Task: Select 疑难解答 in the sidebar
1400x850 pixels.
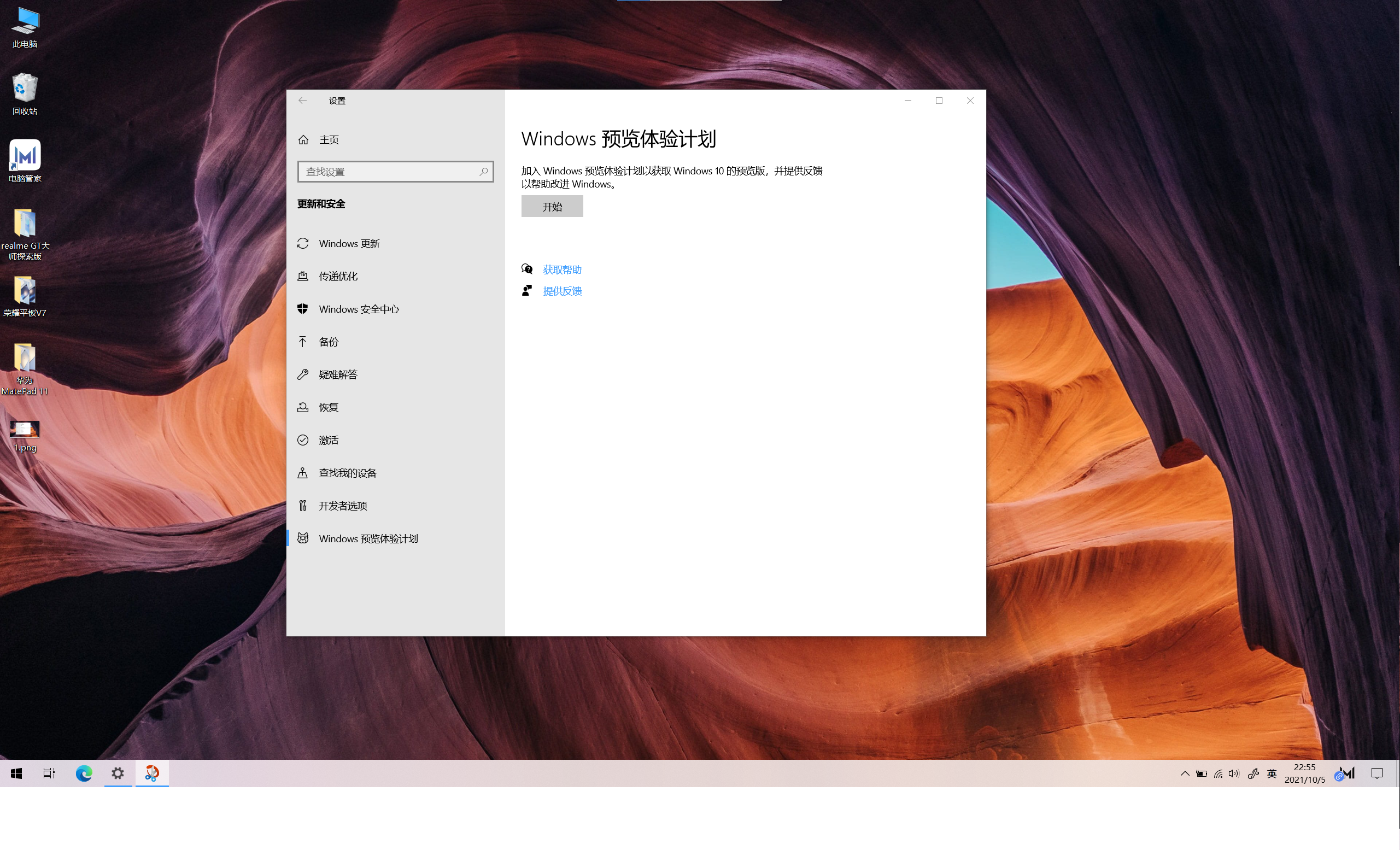Action: click(395, 374)
